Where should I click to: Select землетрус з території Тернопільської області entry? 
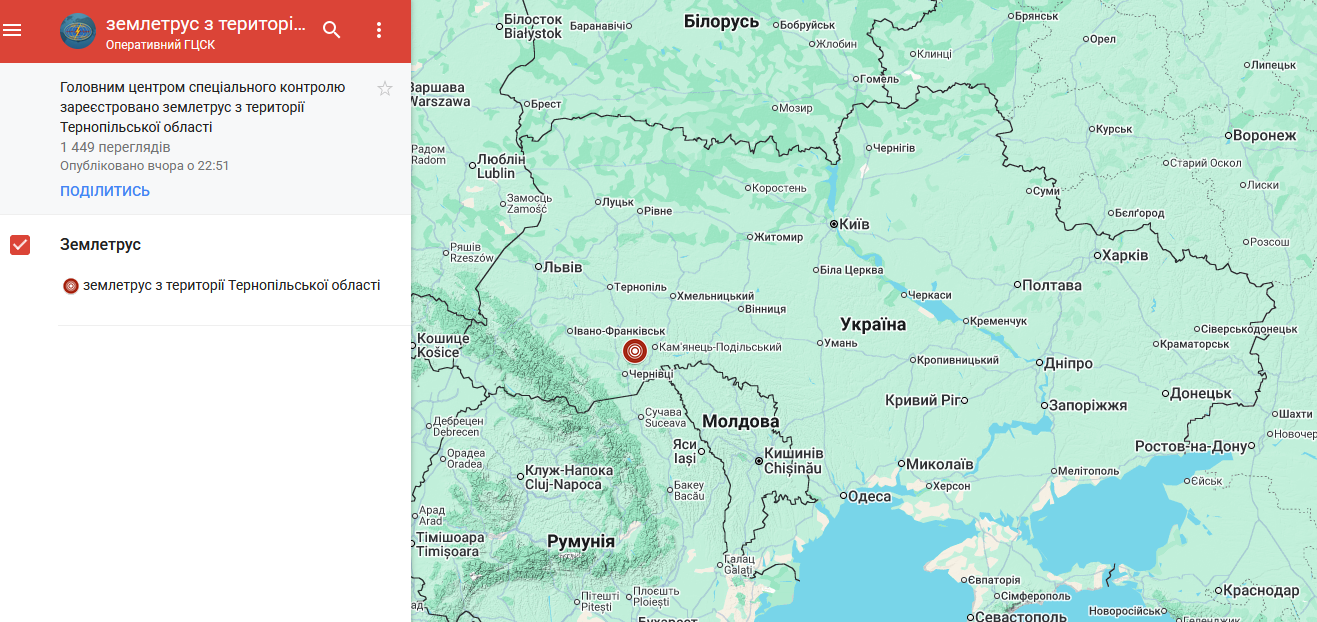click(230, 285)
